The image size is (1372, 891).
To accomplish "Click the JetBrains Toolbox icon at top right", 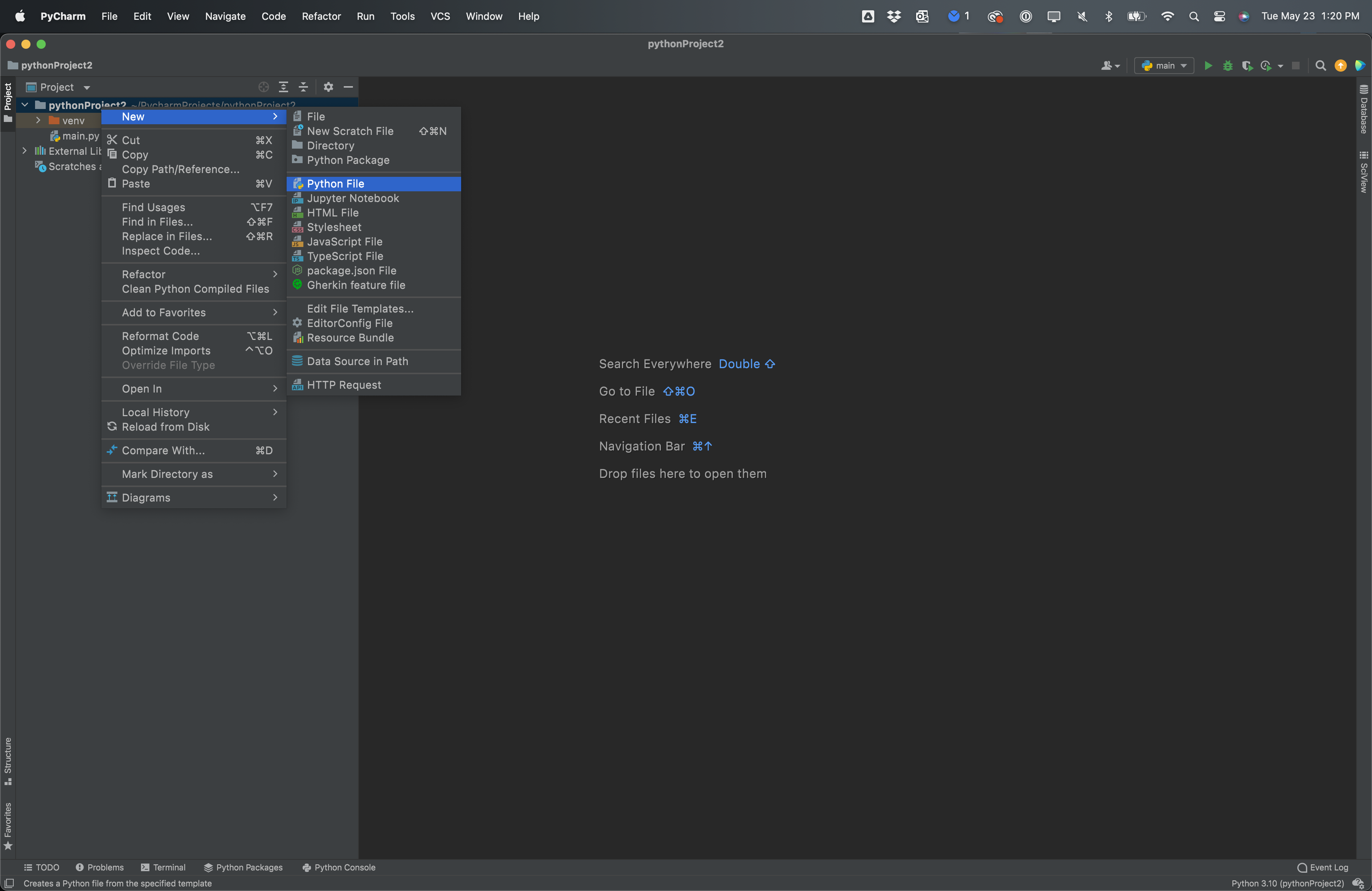I will 1360,66.
